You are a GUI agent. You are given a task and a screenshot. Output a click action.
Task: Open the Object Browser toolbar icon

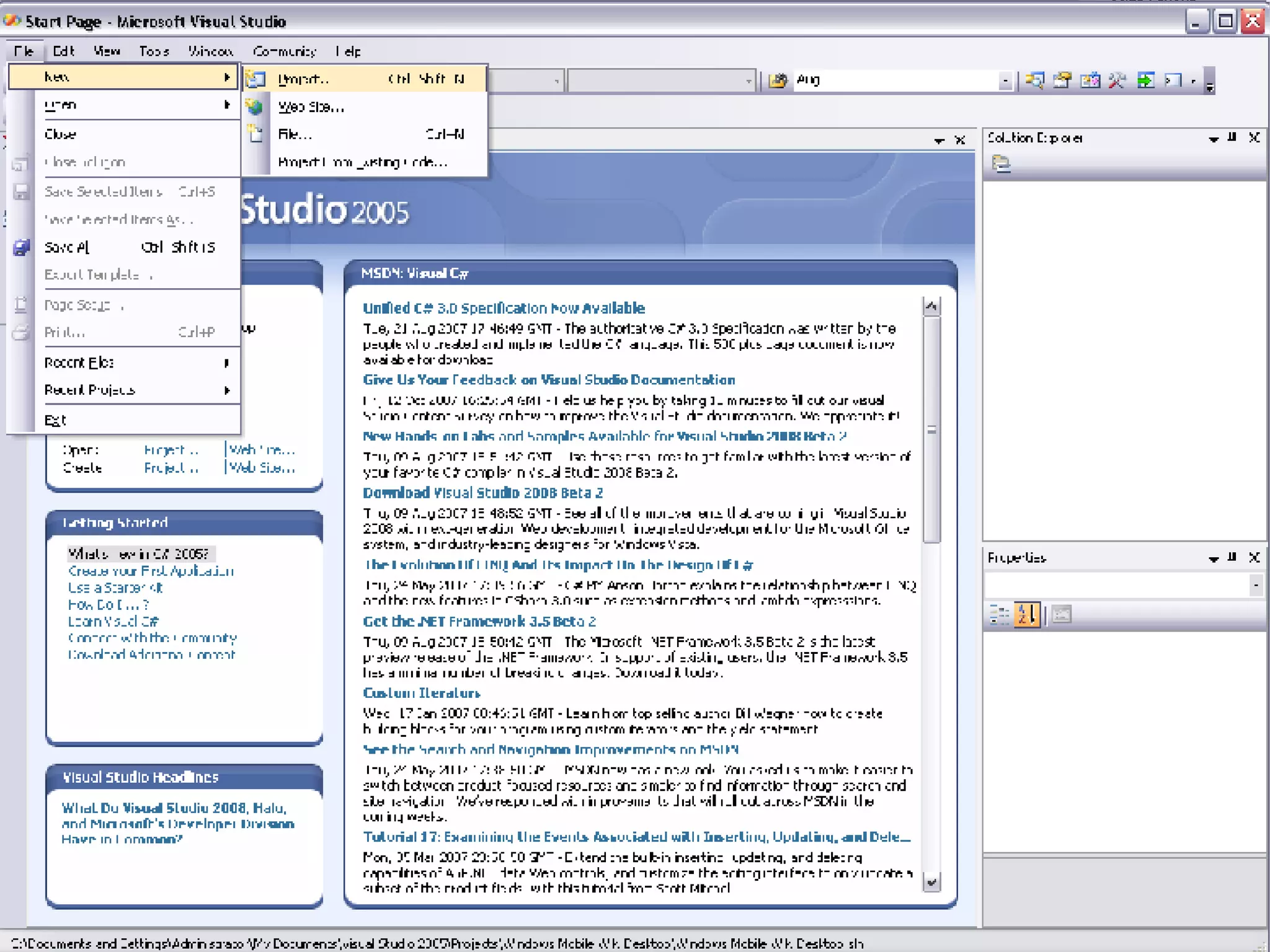(x=1090, y=80)
